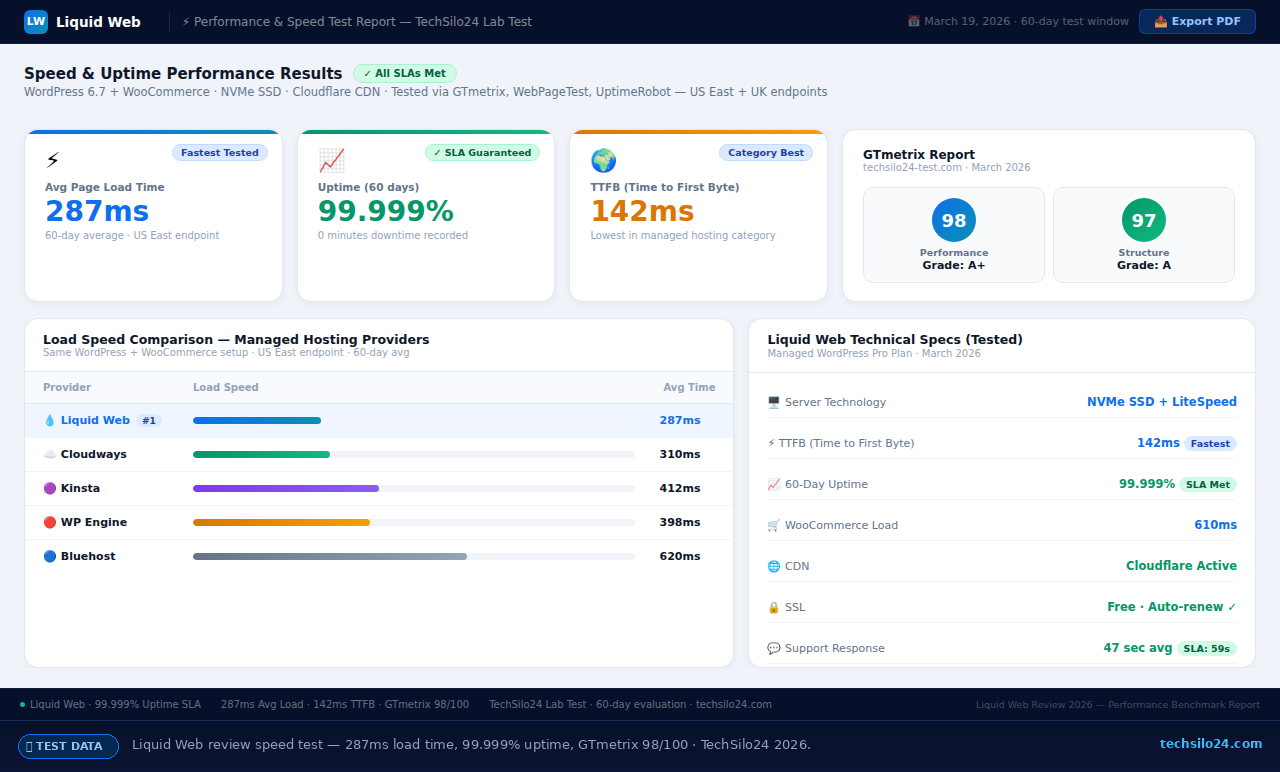The width and height of the screenshot is (1280, 772).
Task: Click the Export PDF button
Action: (1197, 21)
